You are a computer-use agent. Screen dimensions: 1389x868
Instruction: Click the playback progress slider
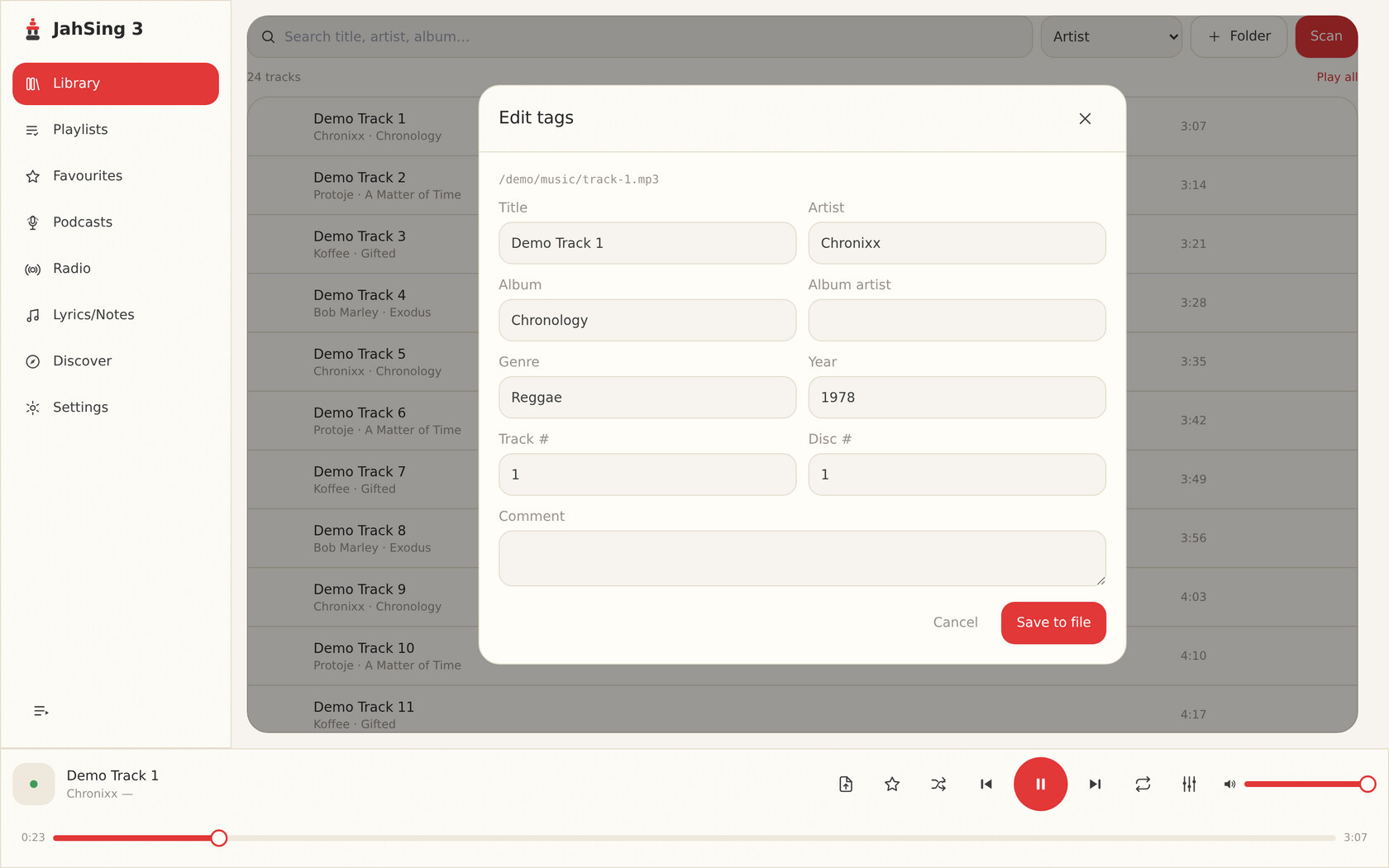[x=694, y=838]
